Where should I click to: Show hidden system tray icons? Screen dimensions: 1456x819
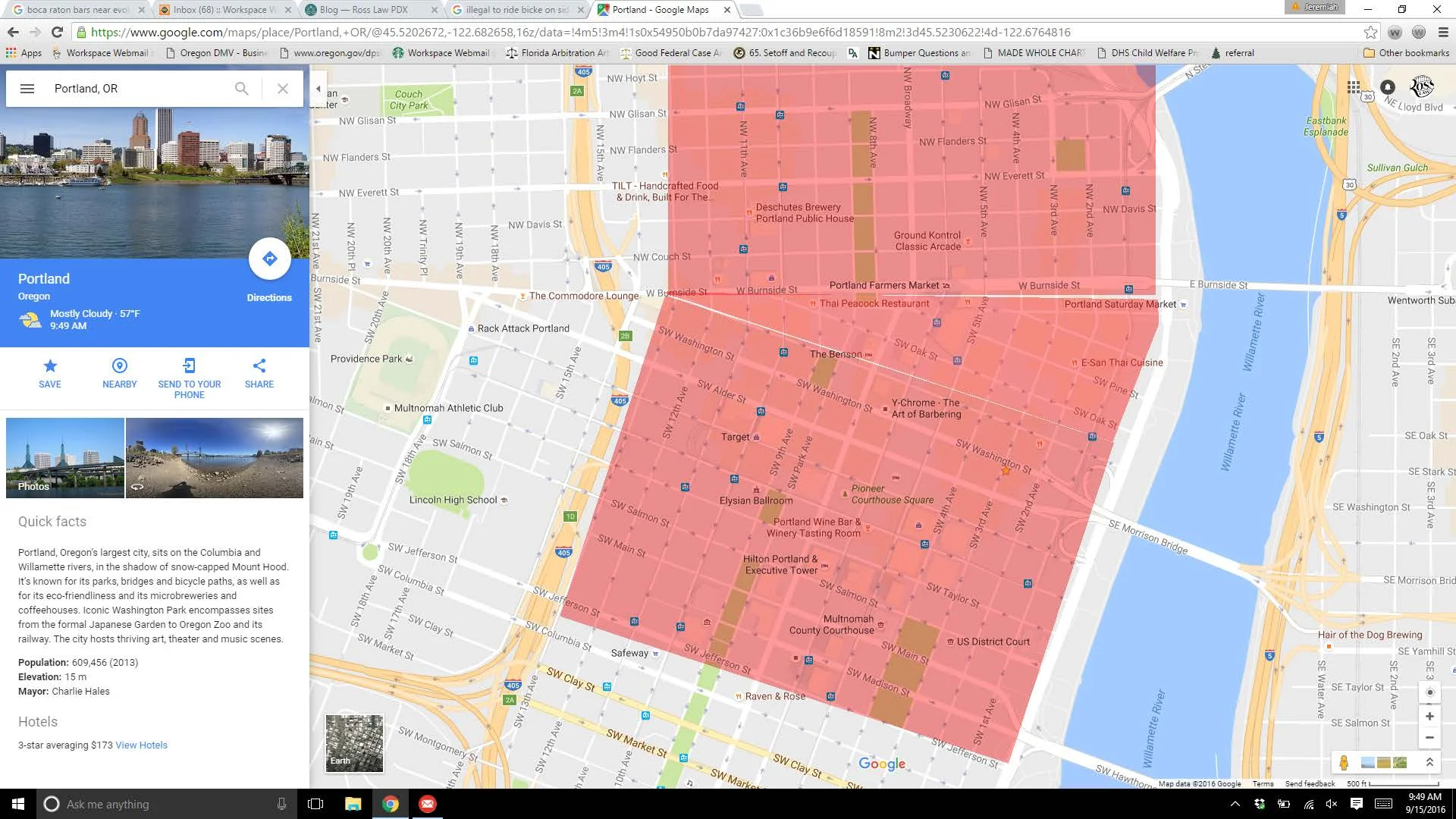[x=1235, y=804]
